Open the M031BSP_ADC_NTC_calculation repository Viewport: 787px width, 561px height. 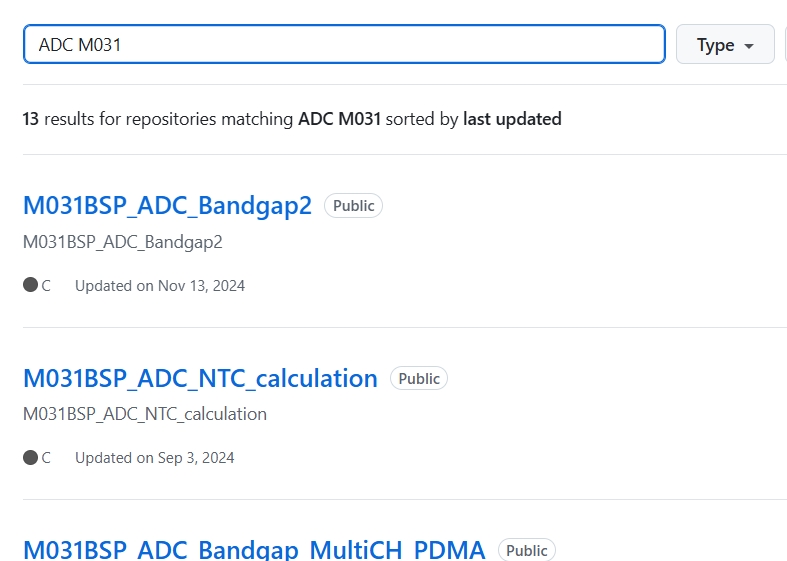coord(200,378)
